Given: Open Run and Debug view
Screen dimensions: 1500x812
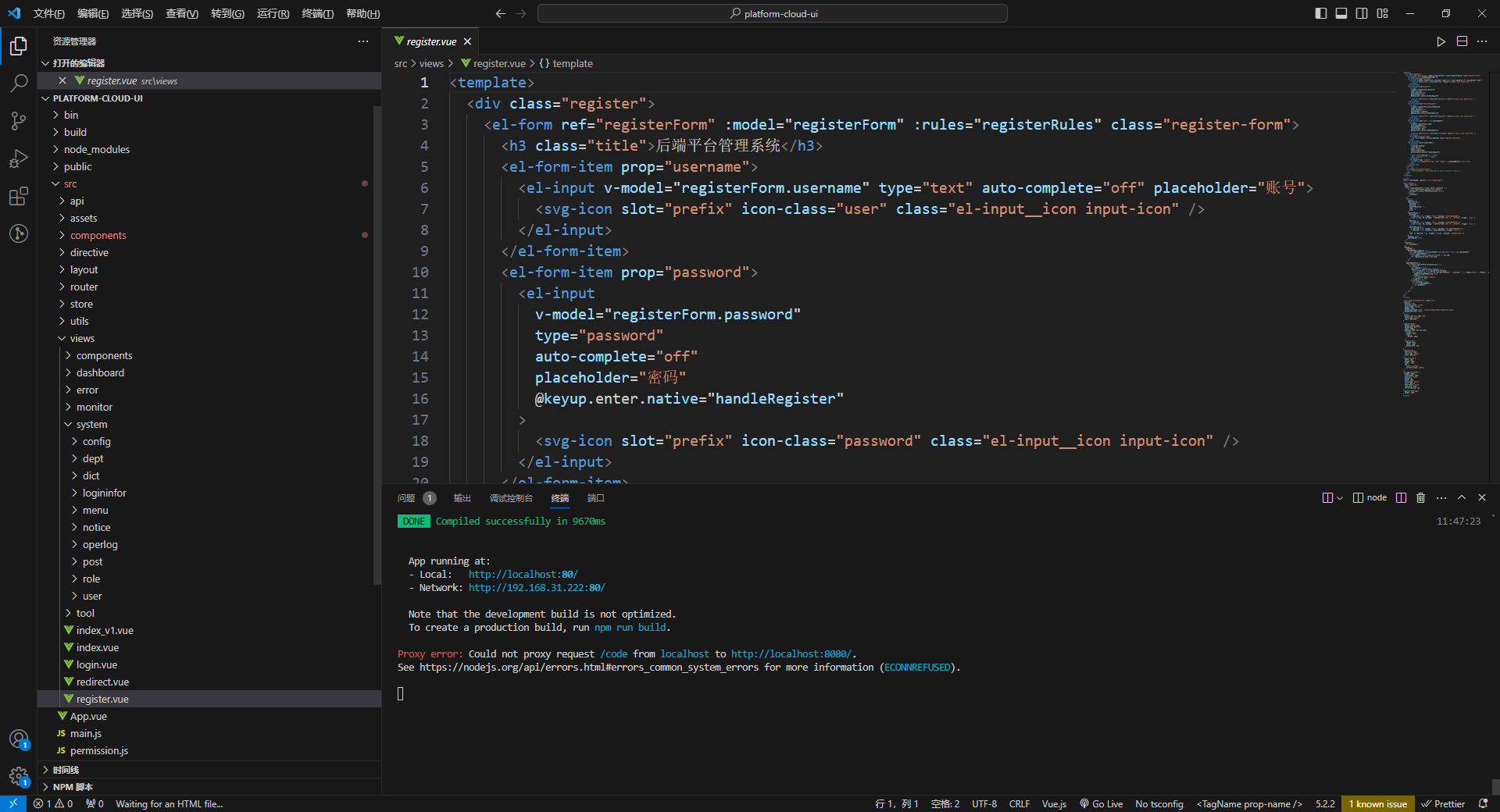Looking at the screenshot, I should click(x=19, y=158).
